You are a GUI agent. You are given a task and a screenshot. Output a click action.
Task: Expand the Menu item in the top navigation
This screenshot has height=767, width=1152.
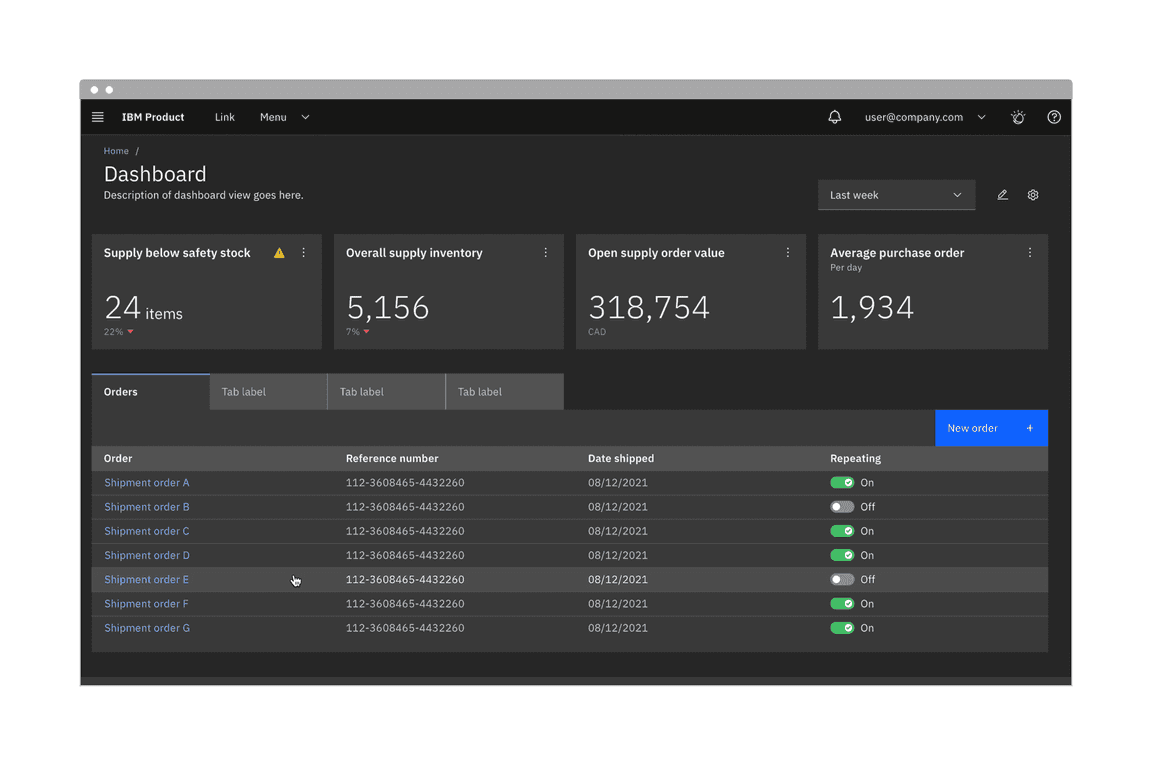pos(284,117)
